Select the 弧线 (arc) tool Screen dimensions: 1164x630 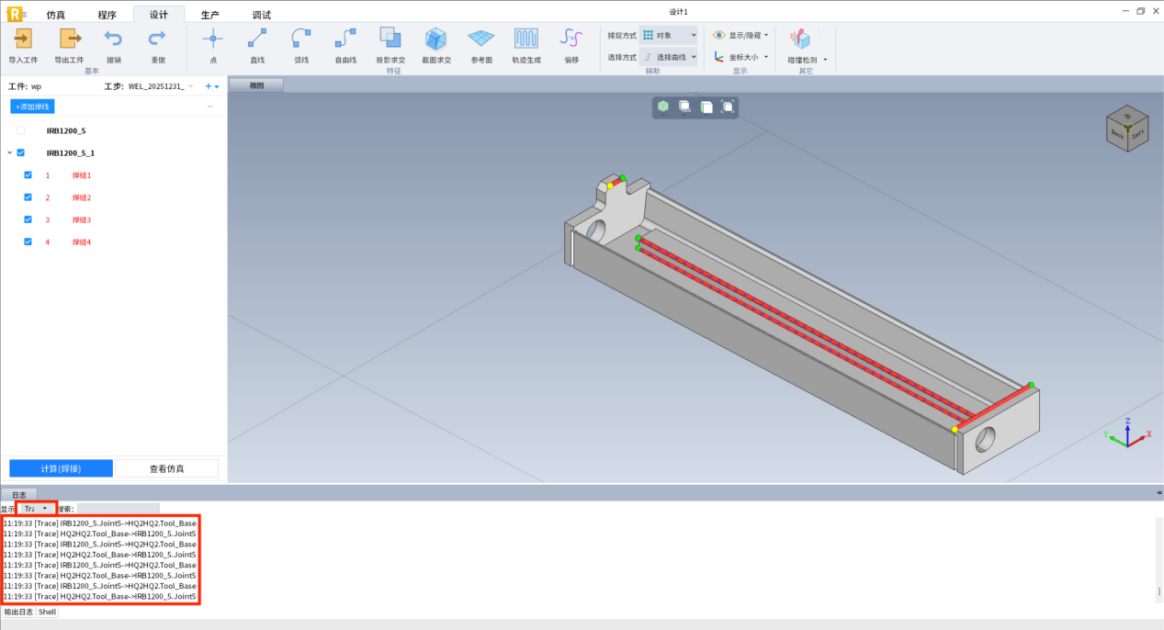click(301, 39)
